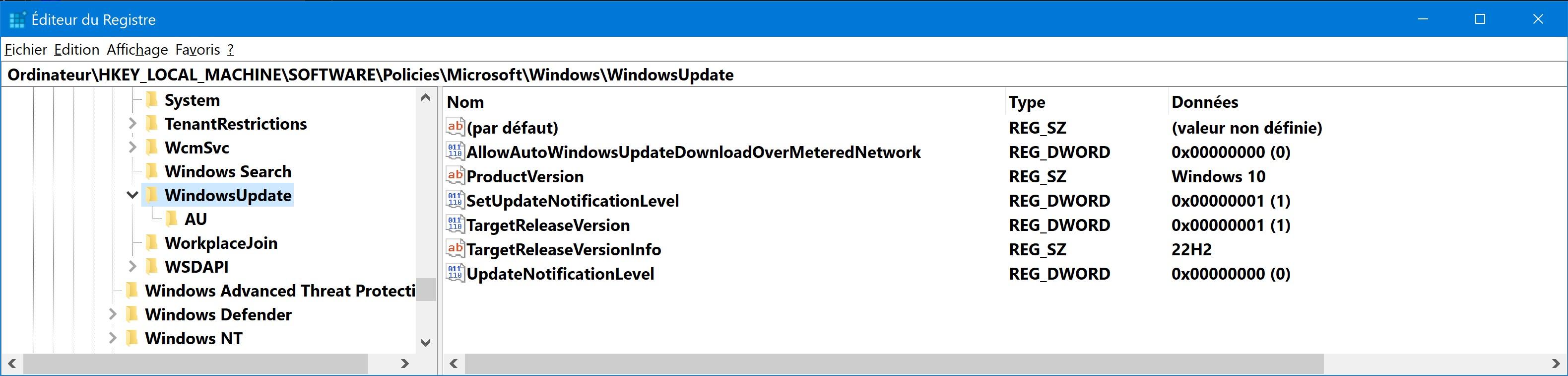Click the DWORD icon of SetUpdateNotificationLevel
Screen dimensions: 1568x376
[x=456, y=200]
